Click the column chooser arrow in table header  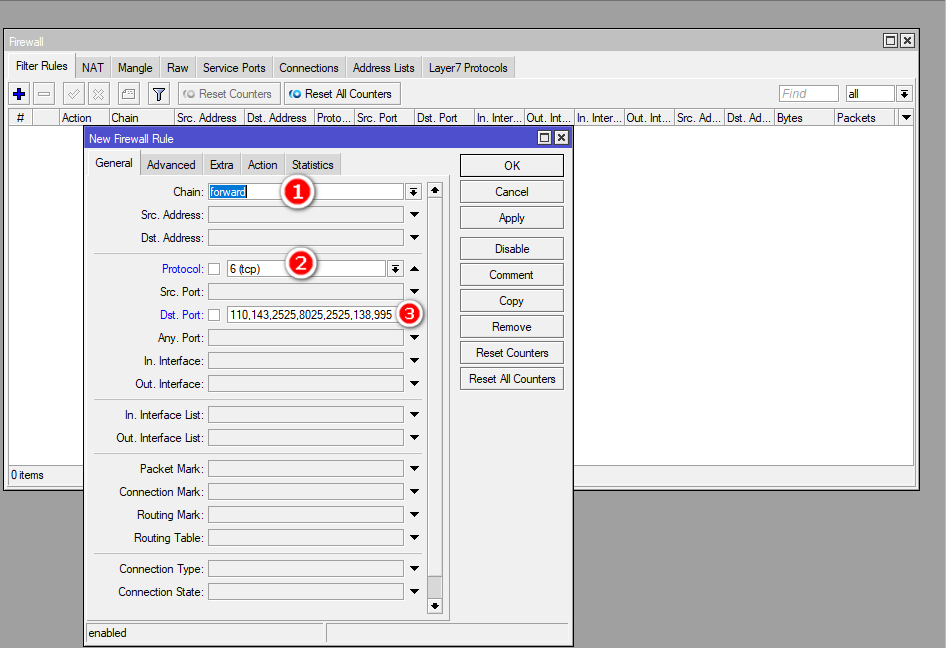906,118
